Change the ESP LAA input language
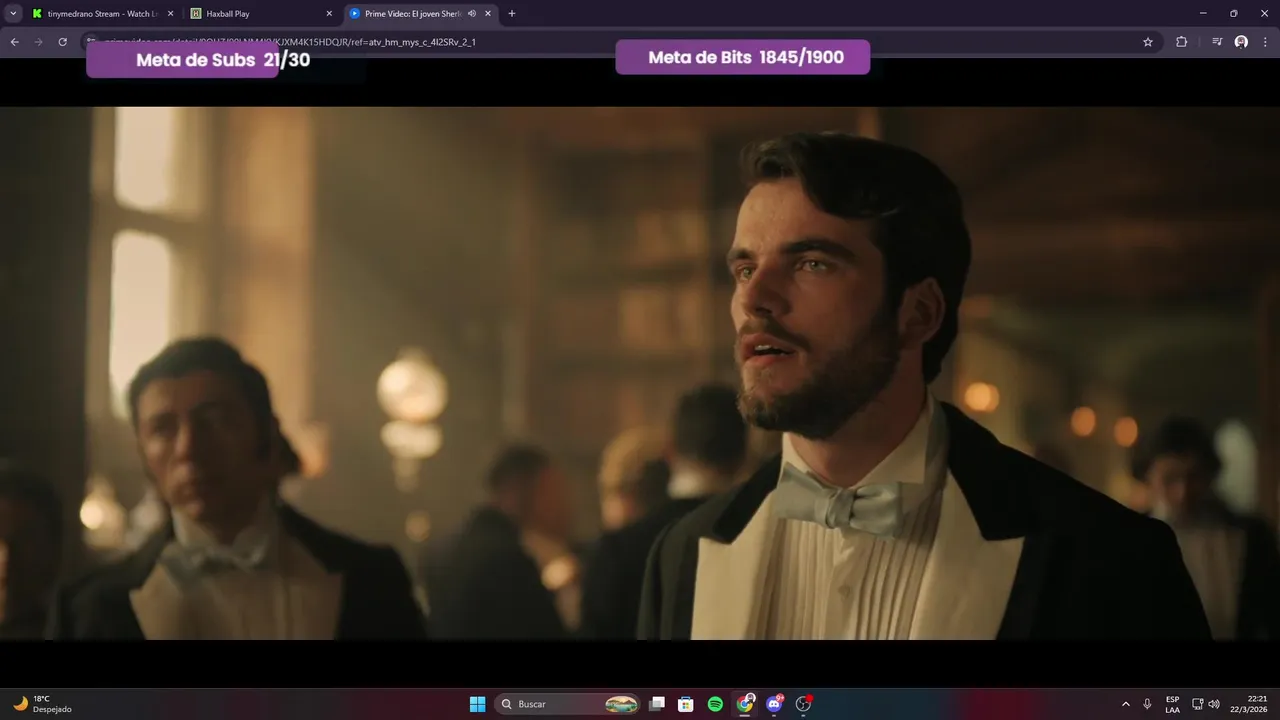The width and height of the screenshot is (1280, 720). click(x=1172, y=704)
